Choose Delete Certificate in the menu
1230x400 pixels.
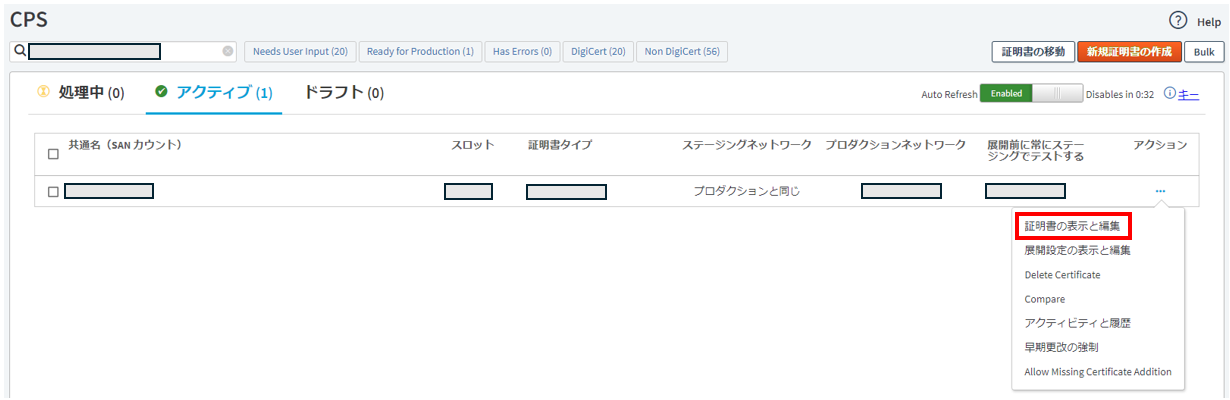pos(1062,275)
